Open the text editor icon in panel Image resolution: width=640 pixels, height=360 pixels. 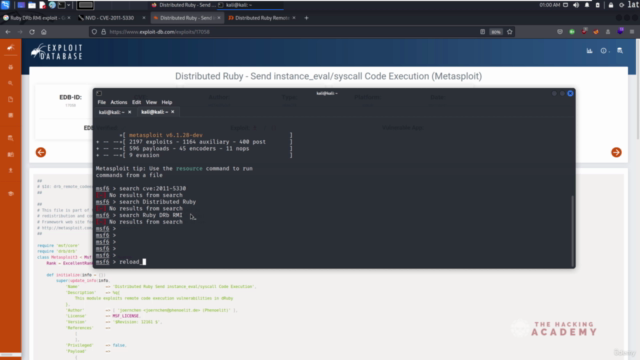[x=42, y=5]
